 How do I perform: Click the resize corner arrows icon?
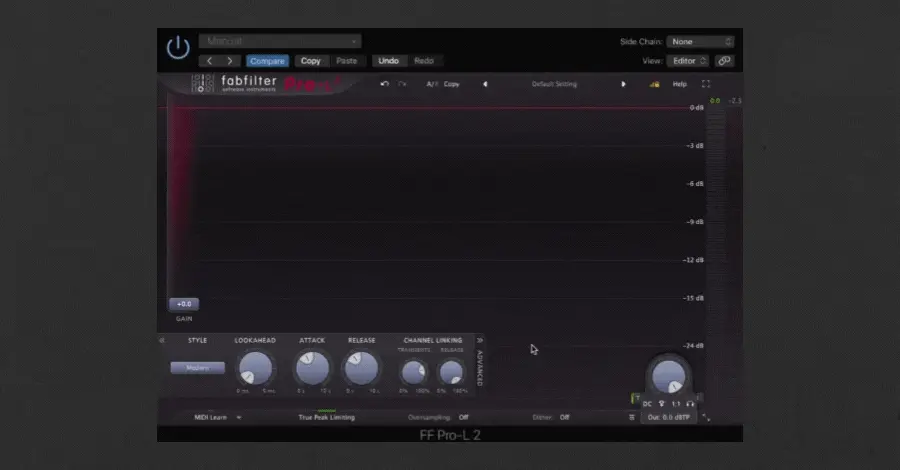[706, 418]
